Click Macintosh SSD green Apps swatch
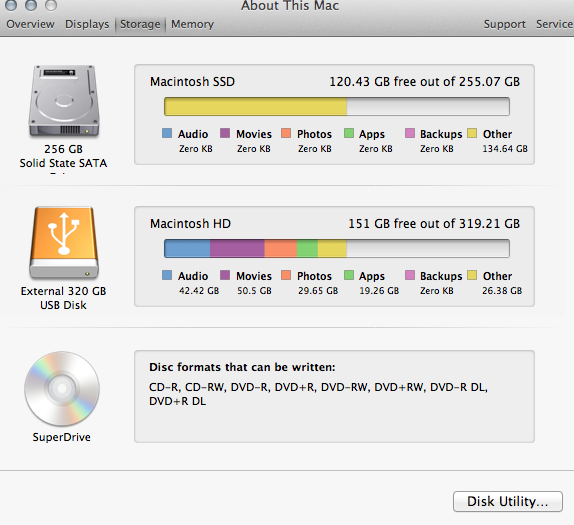Image resolution: width=574 pixels, height=525 pixels. (x=349, y=133)
